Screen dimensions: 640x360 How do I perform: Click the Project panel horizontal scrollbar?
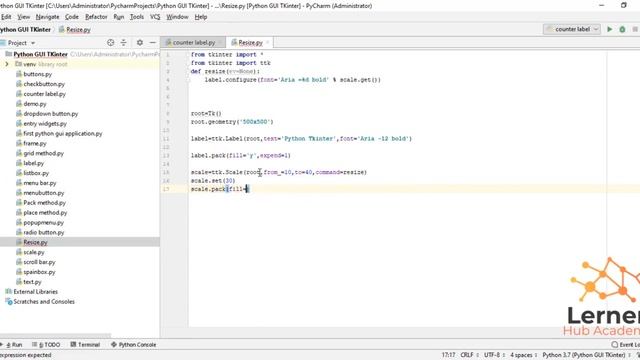[56, 336]
